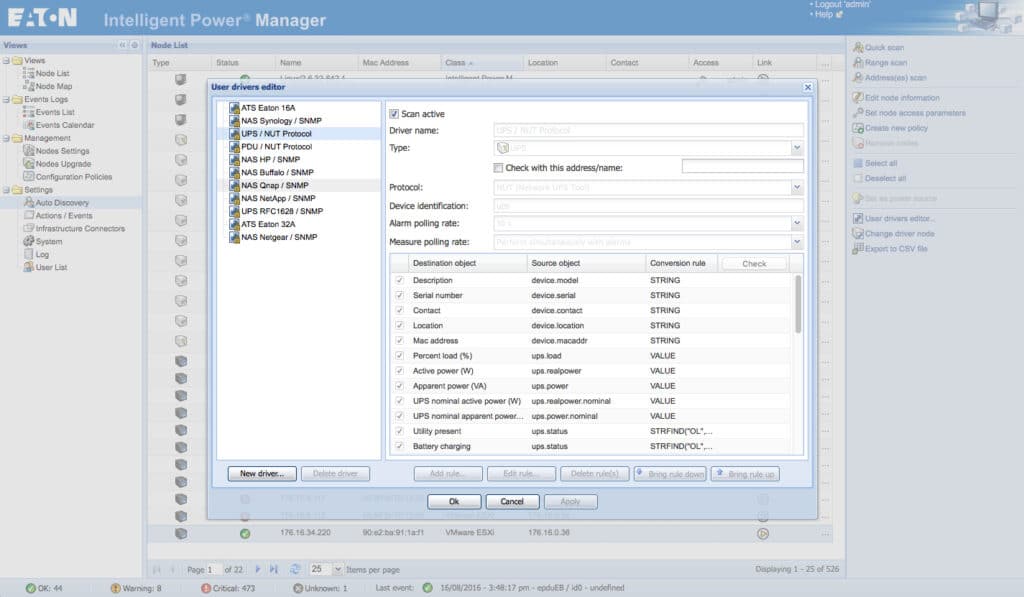Viewport: 1024px width, 597px height.
Task: Enable Check with this address/name checkbox
Action: [x=498, y=168]
